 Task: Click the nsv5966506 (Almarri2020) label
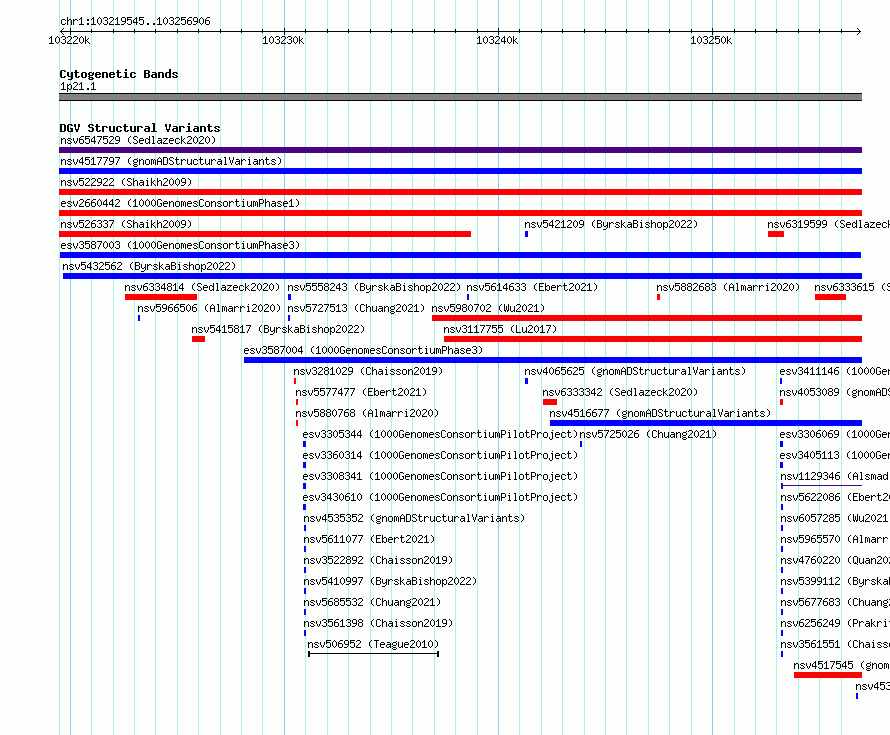(x=209, y=308)
